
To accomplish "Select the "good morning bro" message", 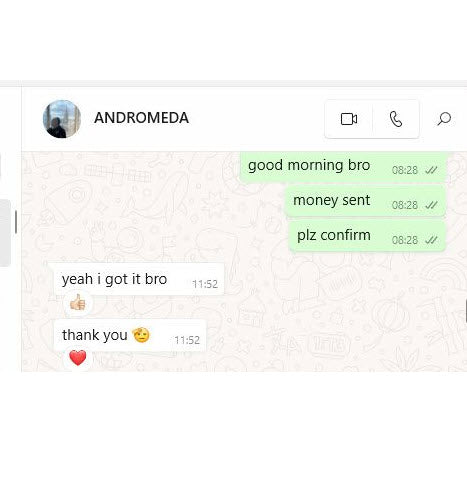I will click(343, 167).
